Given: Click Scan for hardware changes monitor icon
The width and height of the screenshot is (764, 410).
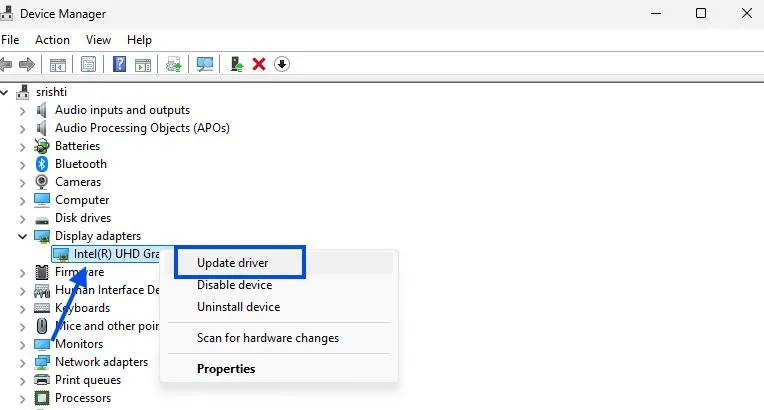Looking at the screenshot, I should [x=205, y=64].
